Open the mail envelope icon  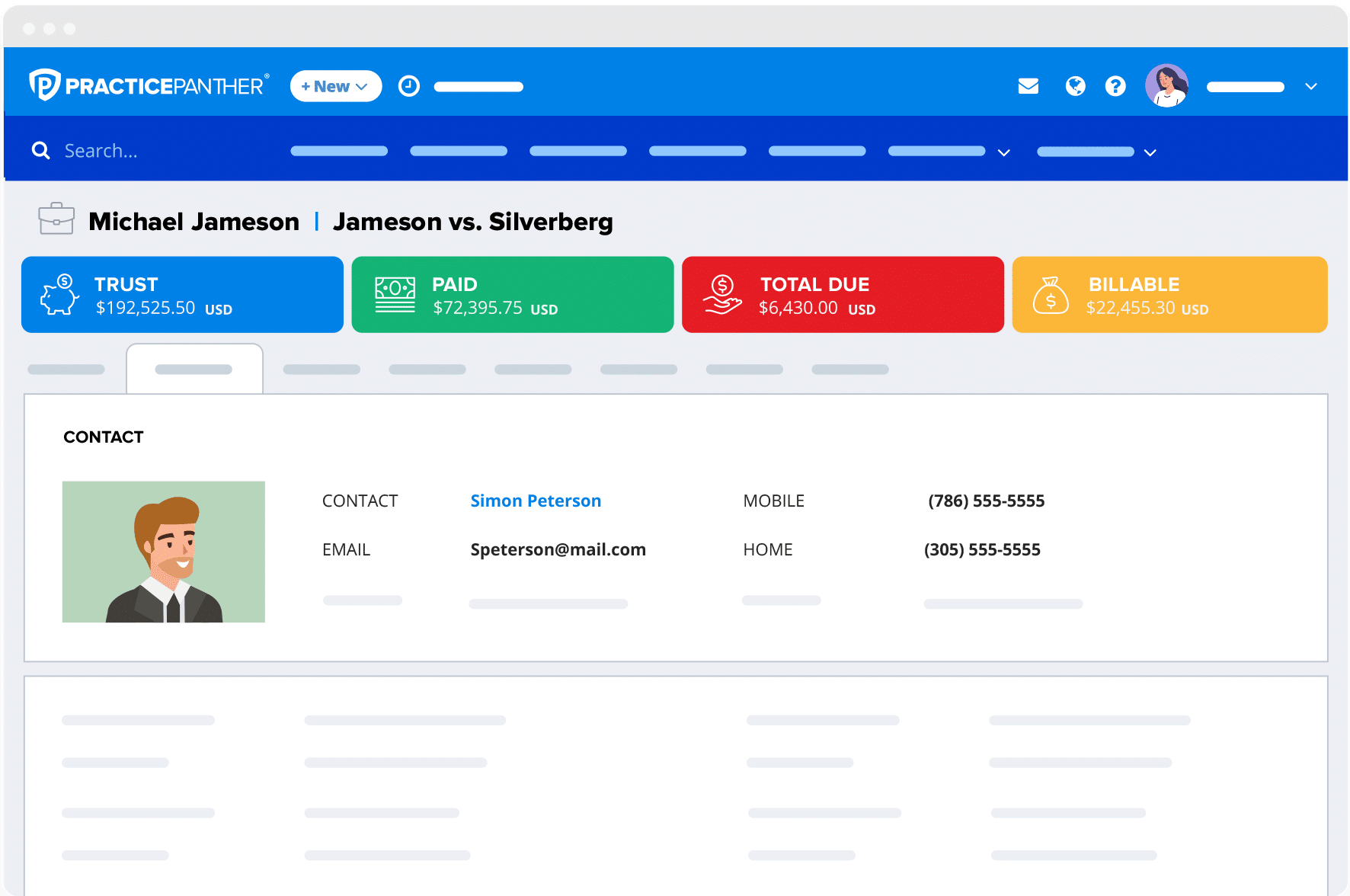click(x=1028, y=86)
